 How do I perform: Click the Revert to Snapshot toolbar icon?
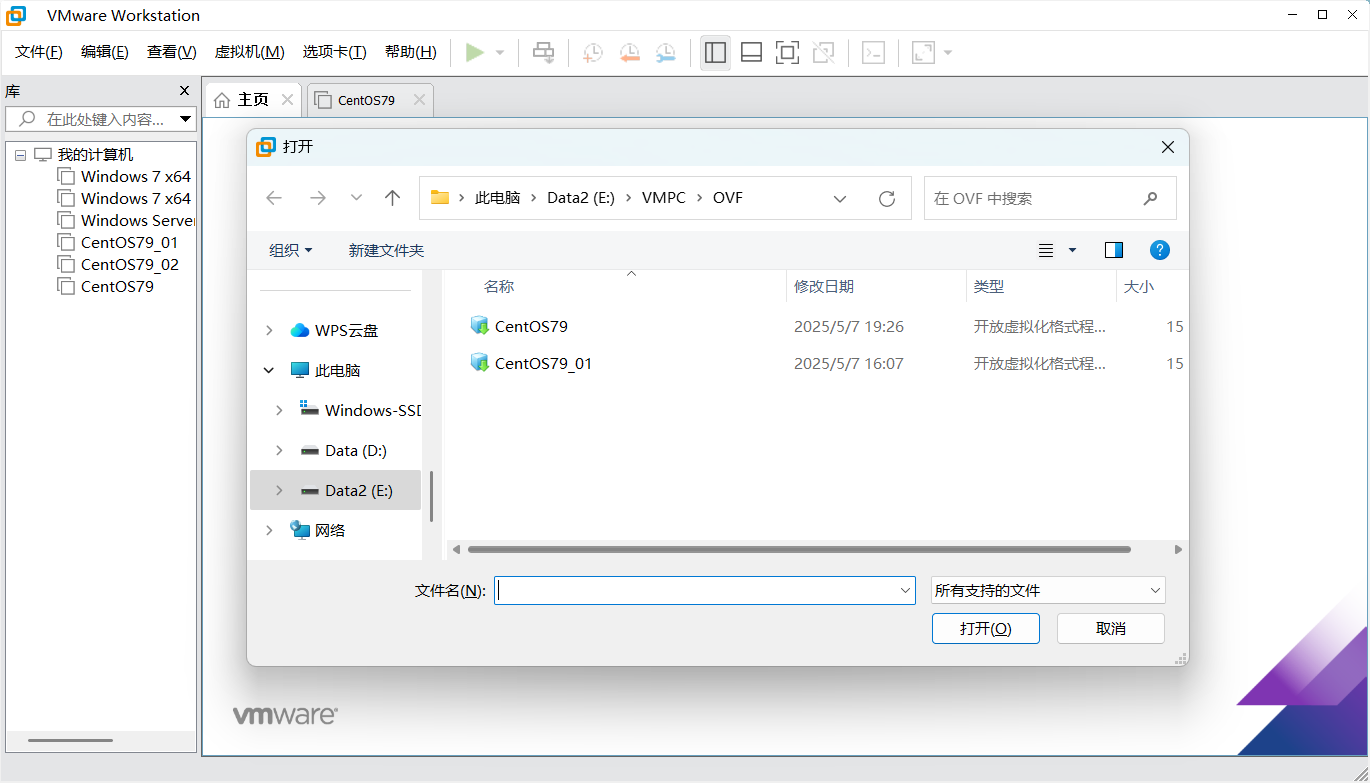(629, 53)
